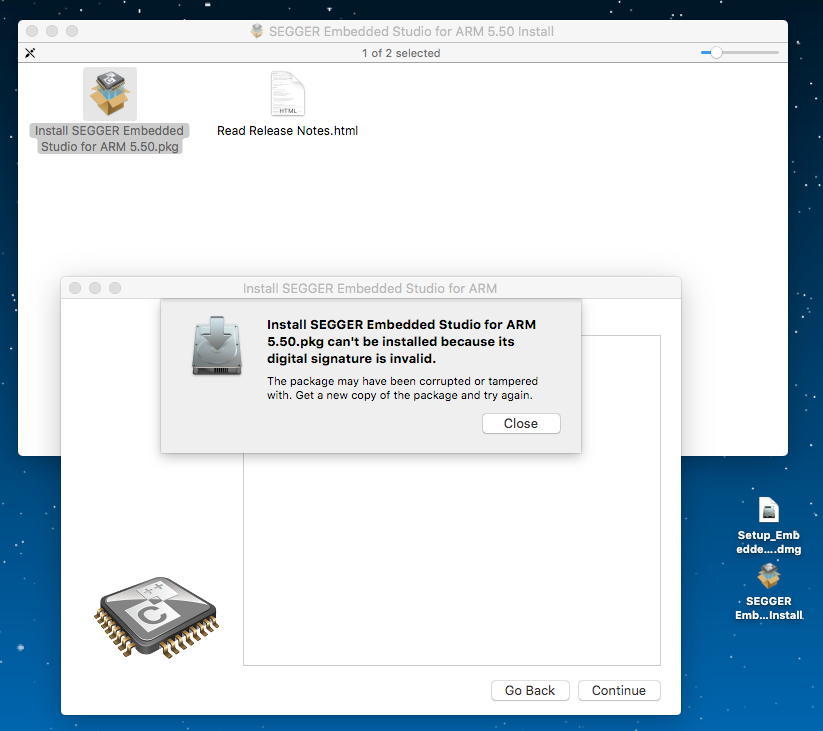
Task: Click the 'Install SEGGER Embedded Studio' pkg name label
Action: pyautogui.click(x=110, y=139)
